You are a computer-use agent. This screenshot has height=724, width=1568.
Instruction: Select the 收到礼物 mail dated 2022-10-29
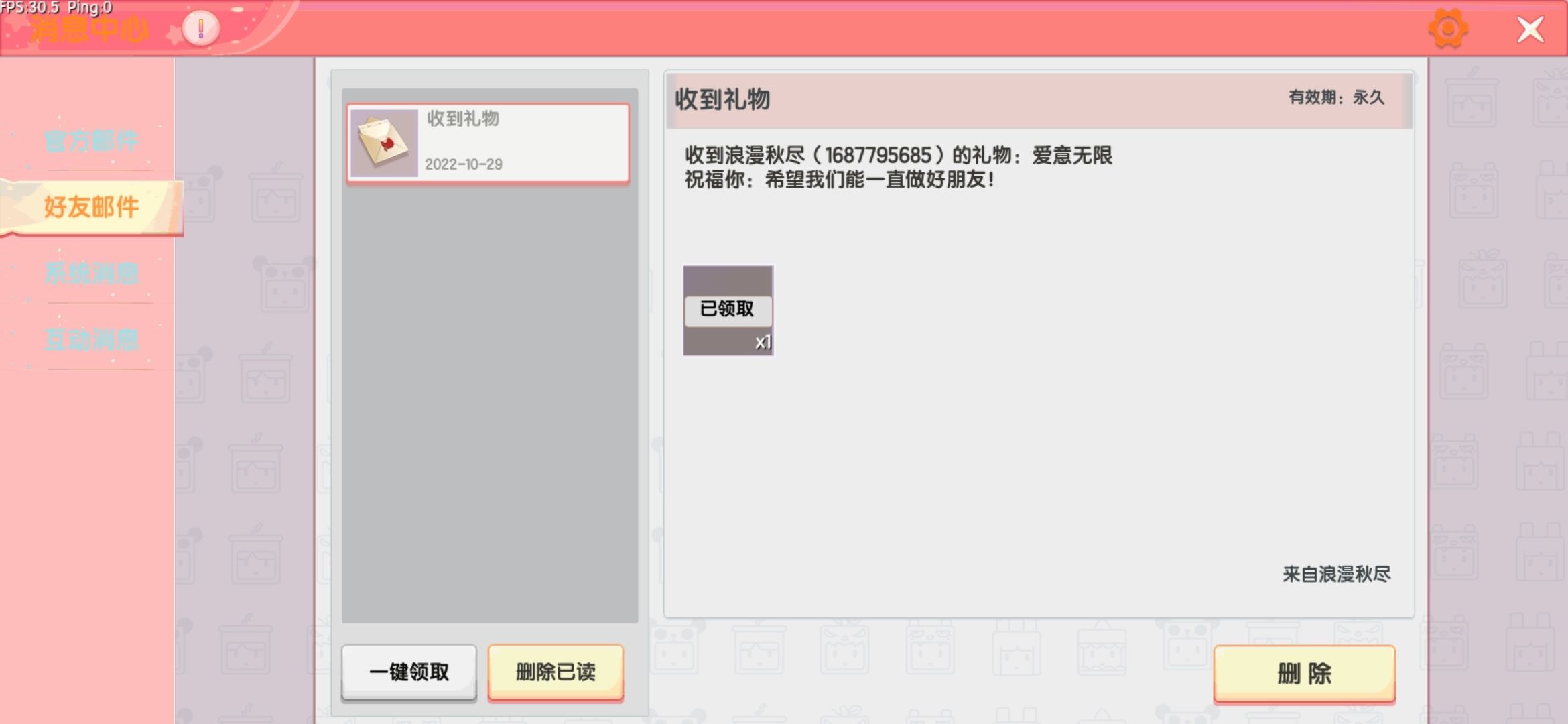523,143
